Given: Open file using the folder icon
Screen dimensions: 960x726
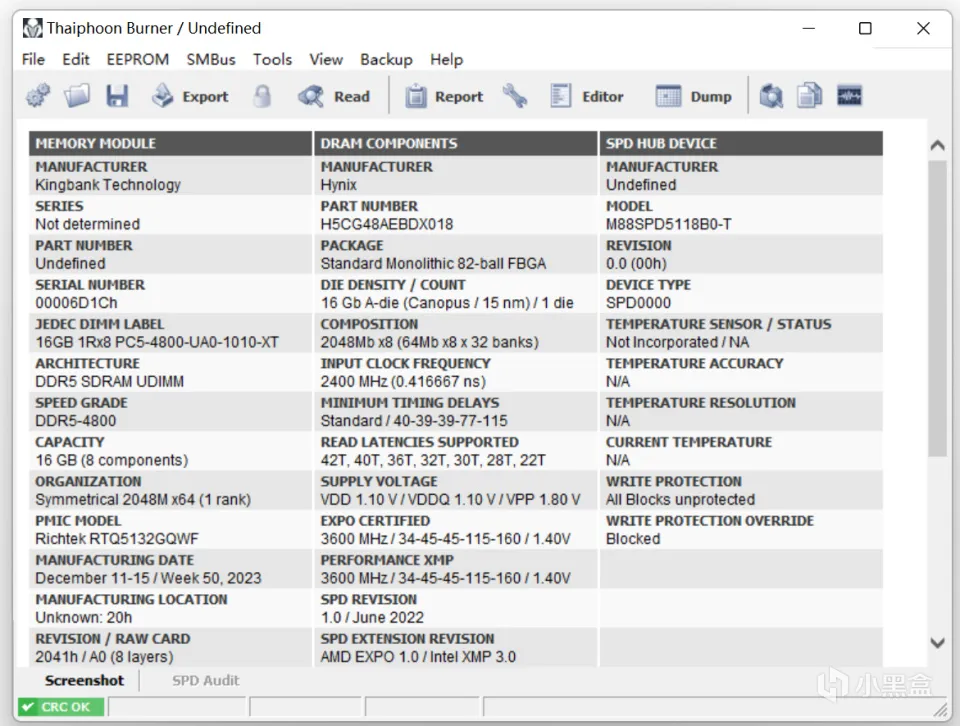Looking at the screenshot, I should [x=77, y=96].
